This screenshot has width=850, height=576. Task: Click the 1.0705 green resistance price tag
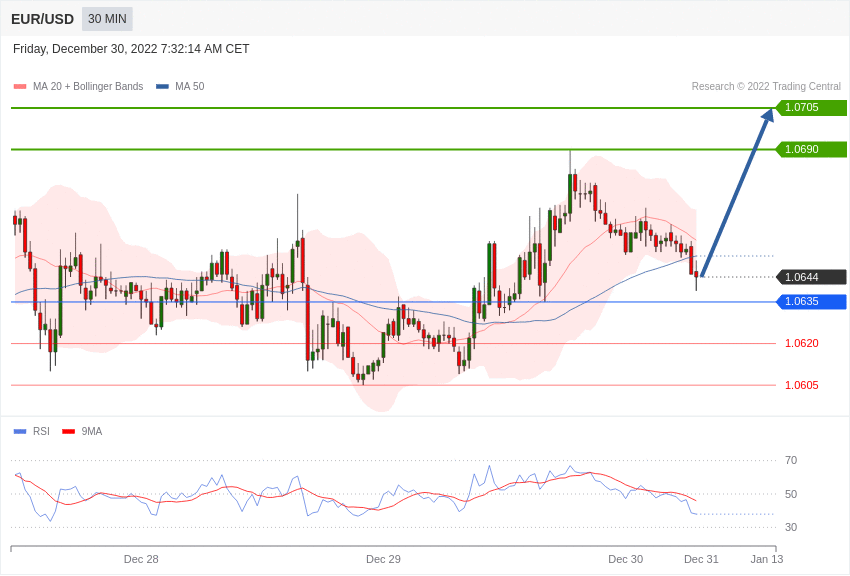pyautogui.click(x=811, y=107)
